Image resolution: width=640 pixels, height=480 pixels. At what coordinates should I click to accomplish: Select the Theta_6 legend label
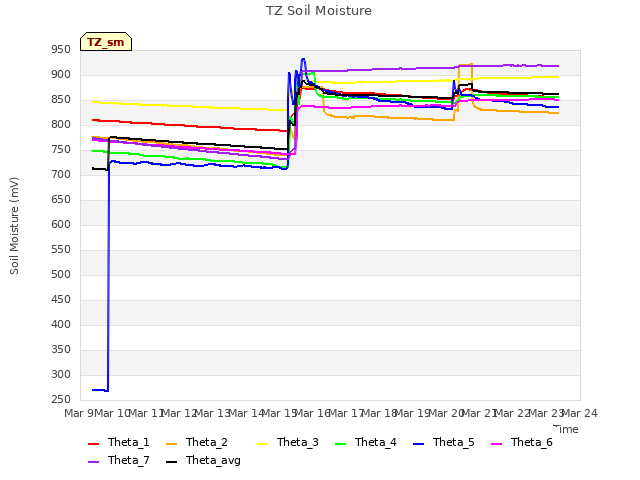[531, 442]
